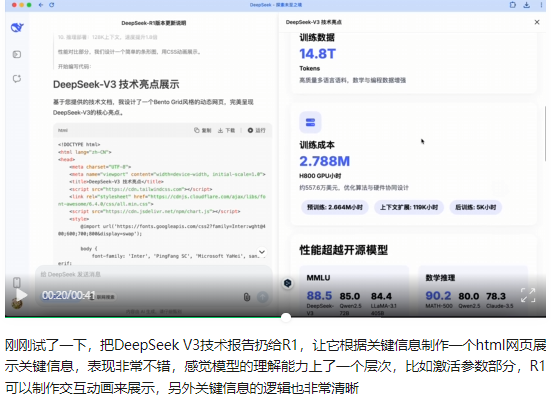This screenshot has height=406, width=551.
Task: Toggle the sidebar panel icon
Action: click(17, 54)
